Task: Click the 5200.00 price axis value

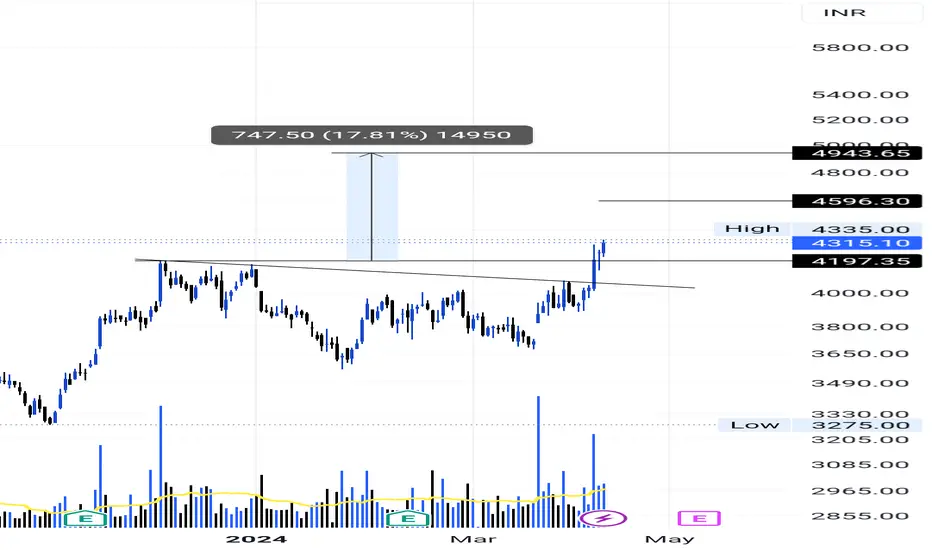Action: (x=860, y=120)
